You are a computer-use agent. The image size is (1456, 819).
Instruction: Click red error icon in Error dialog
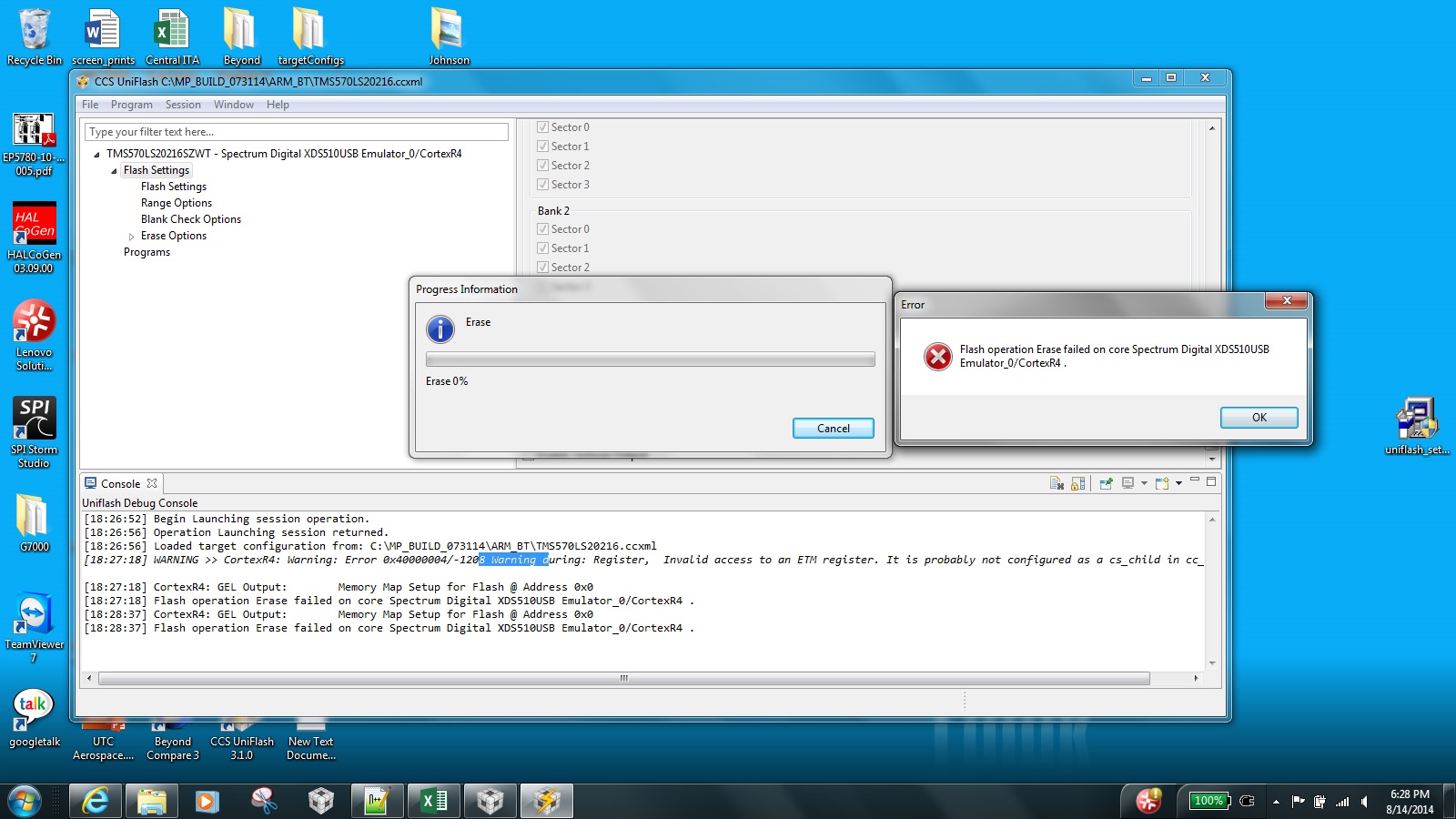937,356
